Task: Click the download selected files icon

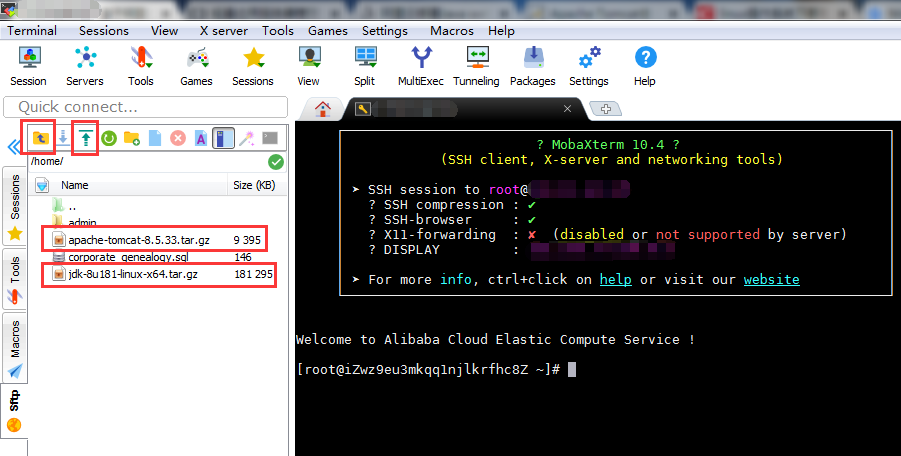Action: [63, 138]
